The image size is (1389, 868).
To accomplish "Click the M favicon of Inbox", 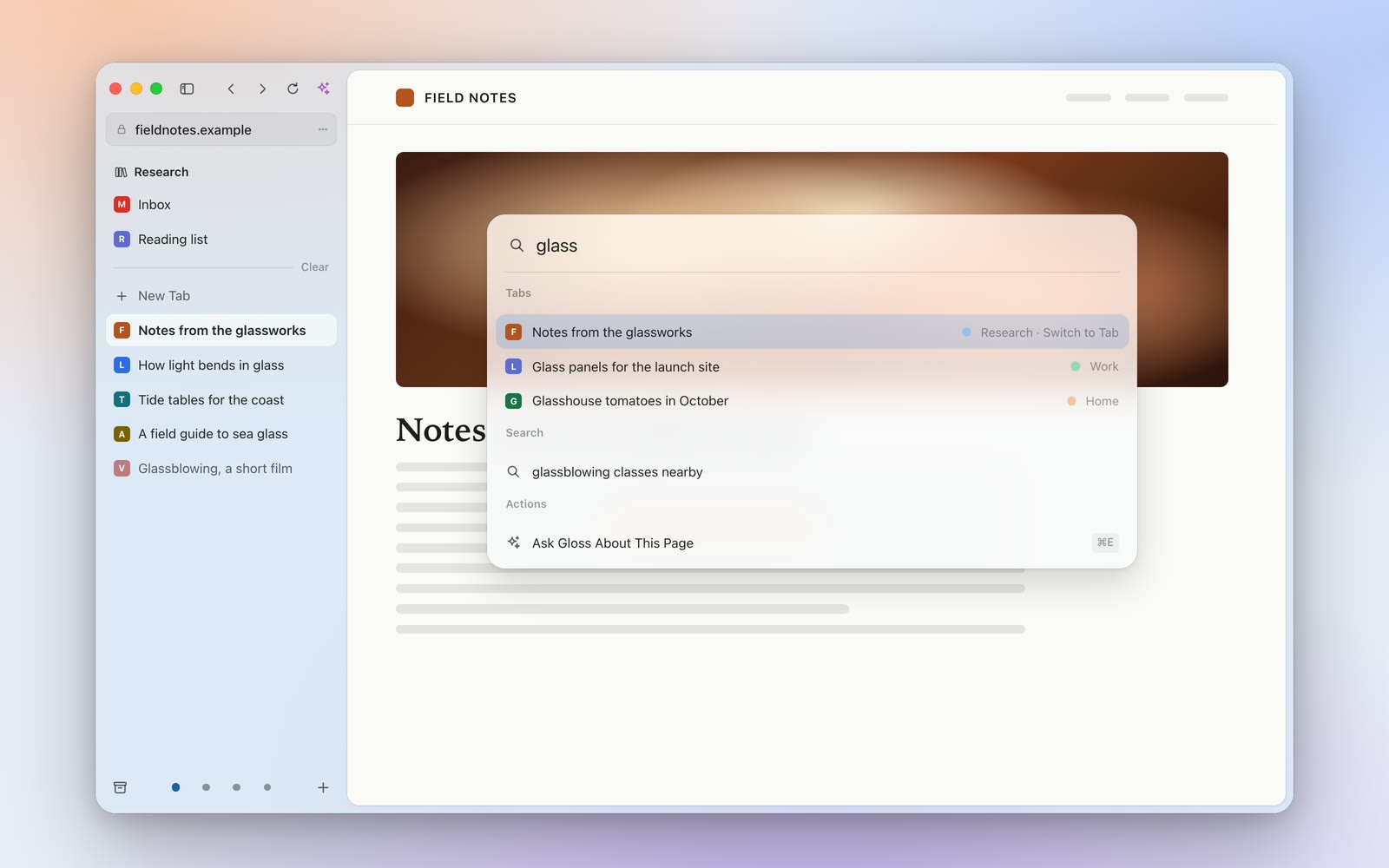I will coord(122,205).
